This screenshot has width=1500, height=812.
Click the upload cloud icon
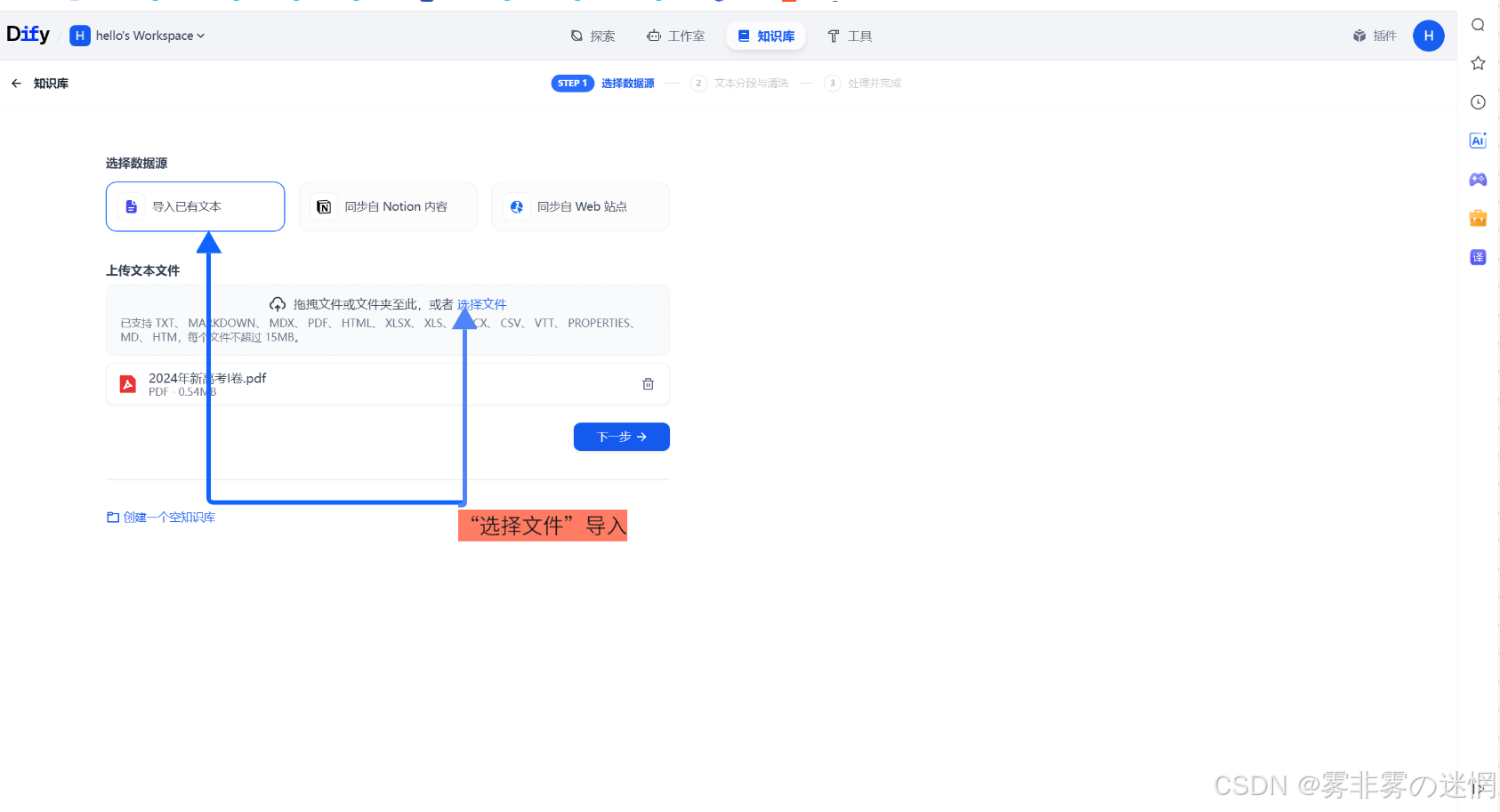(x=278, y=304)
